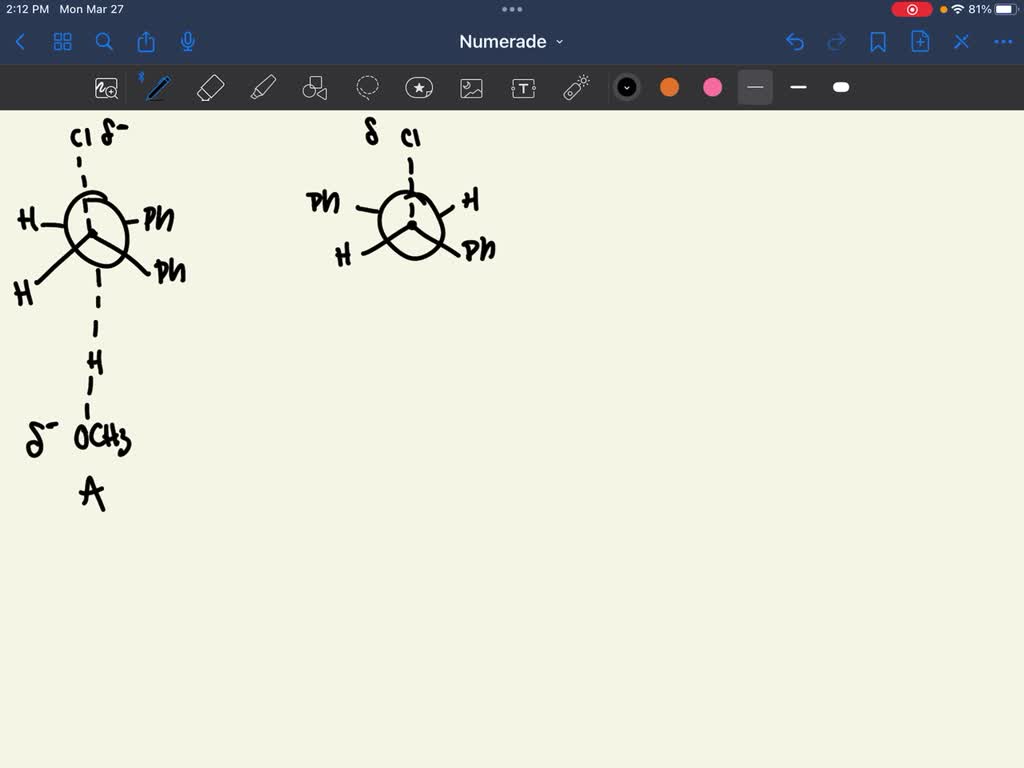This screenshot has height=768, width=1024.
Task: Pick the Highlighter tool
Action: pyautogui.click(x=262, y=88)
